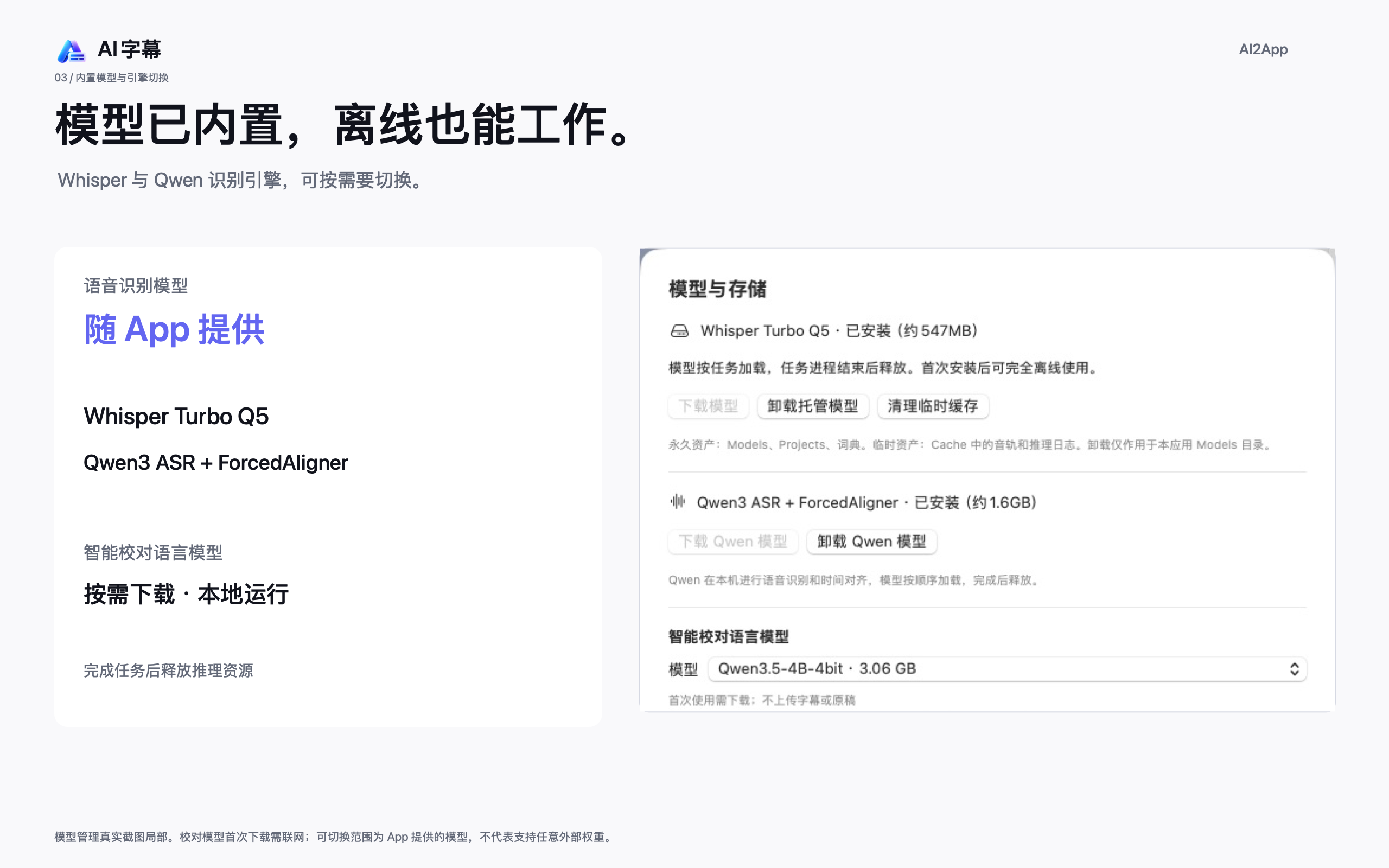1389x868 pixels.
Task: Click the 首次使用需下载 note
Action: pyautogui.click(x=762, y=700)
